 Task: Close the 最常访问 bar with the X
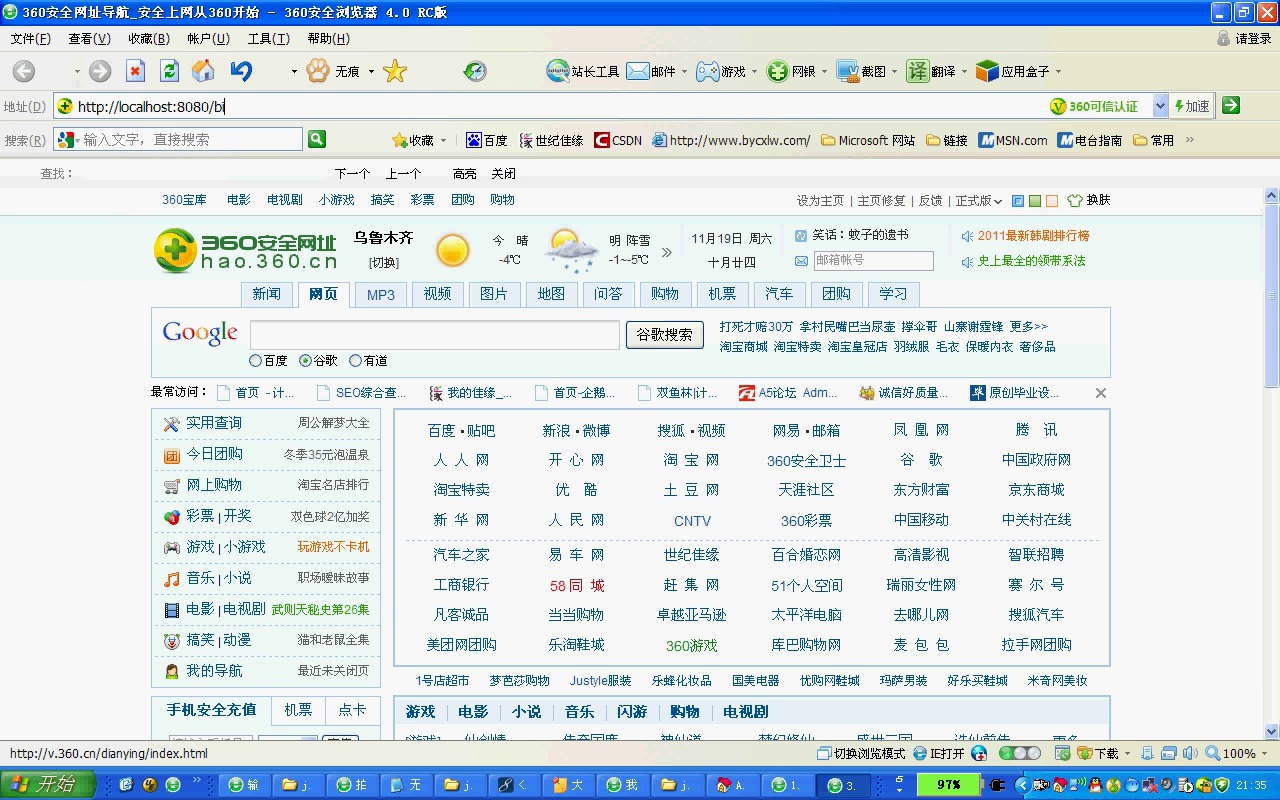[x=1101, y=393]
